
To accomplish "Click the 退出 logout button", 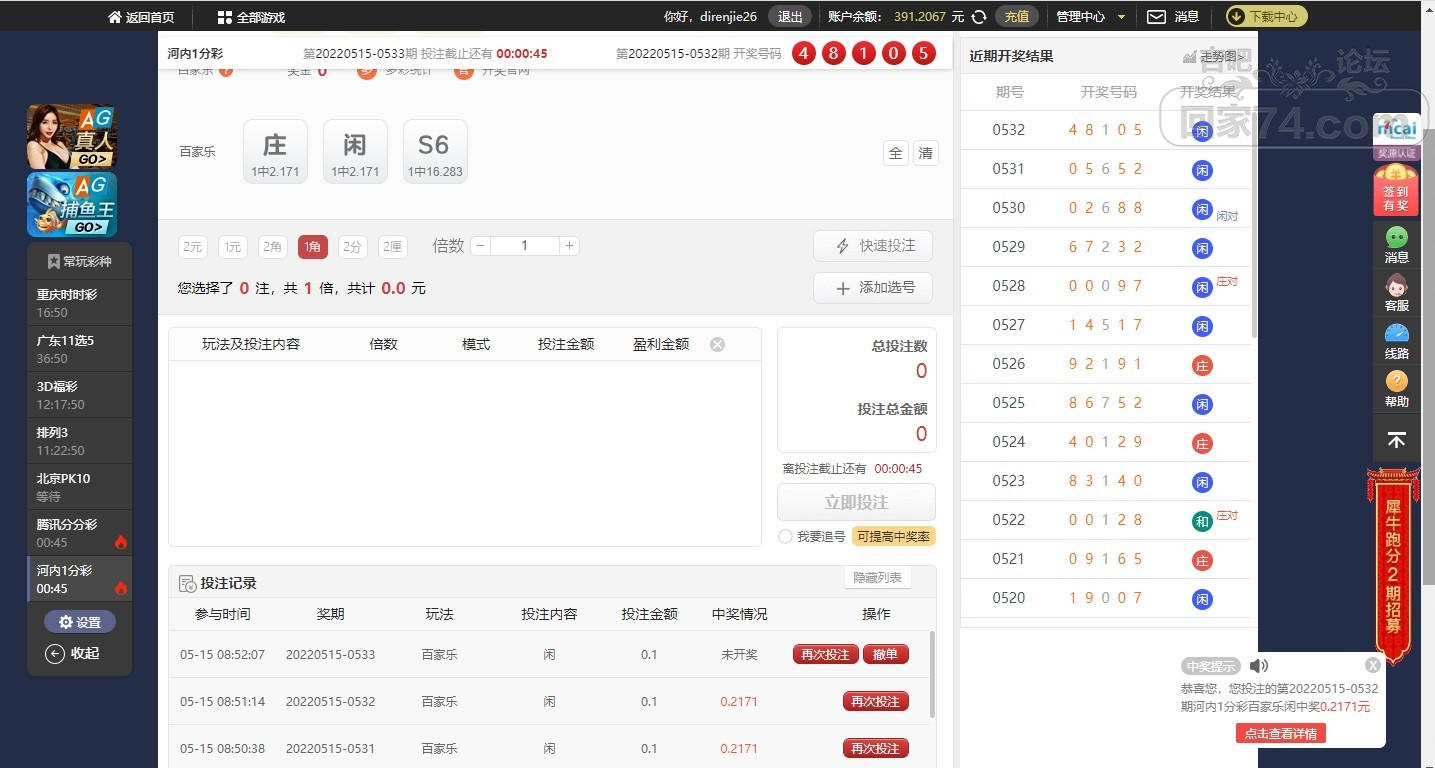I will 790,16.
